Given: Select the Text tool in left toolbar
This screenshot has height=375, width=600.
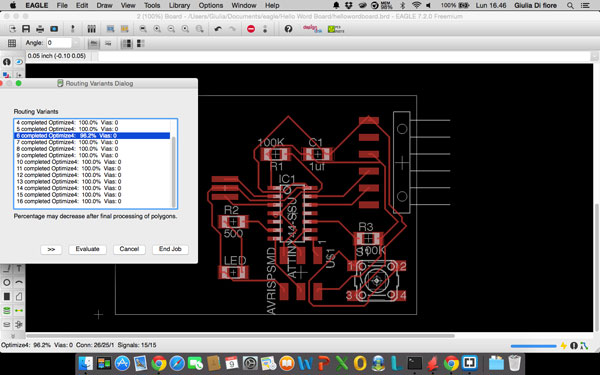Looking at the screenshot, I should tap(19, 269).
